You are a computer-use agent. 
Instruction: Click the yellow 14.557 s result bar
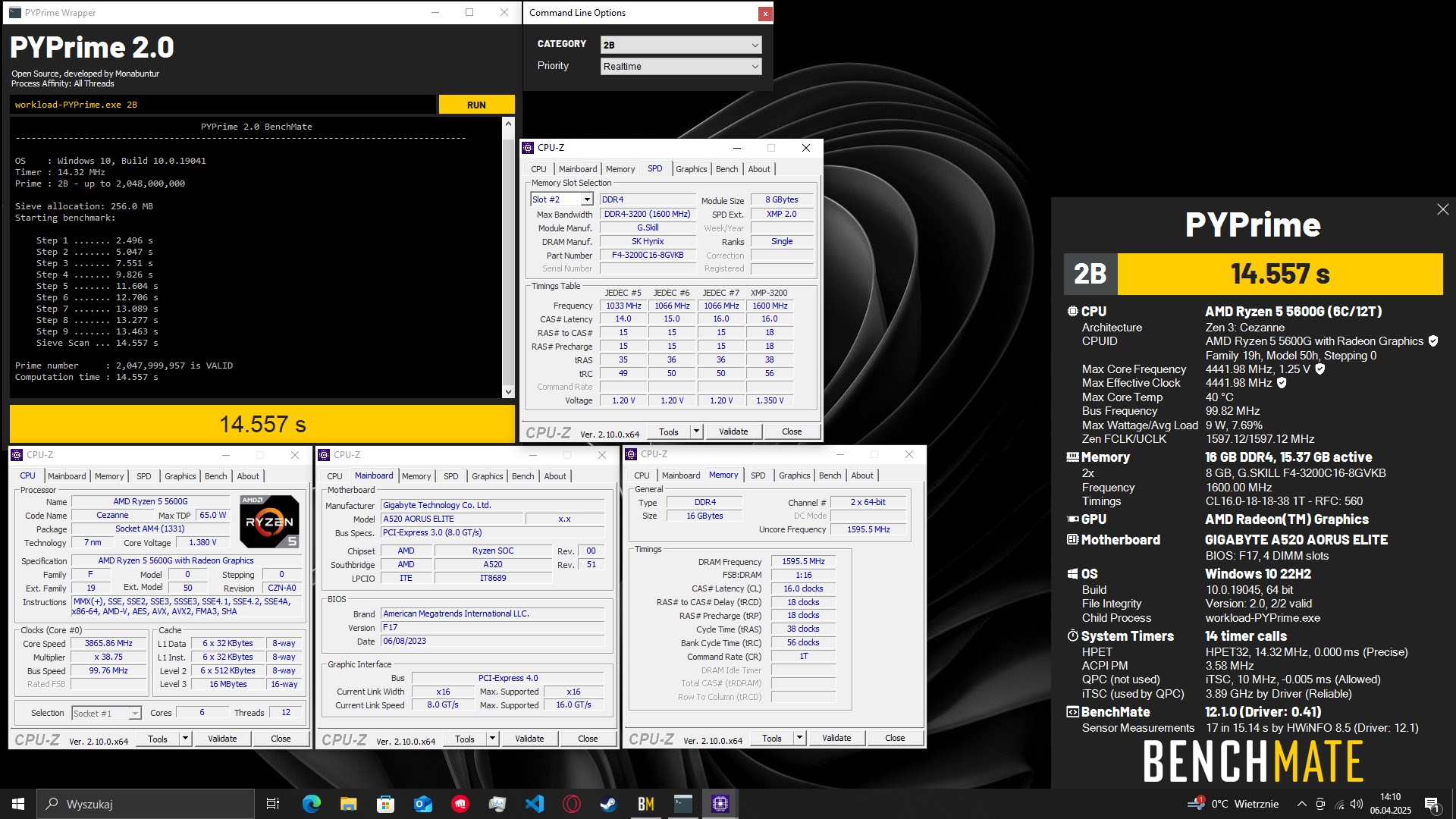pos(262,424)
